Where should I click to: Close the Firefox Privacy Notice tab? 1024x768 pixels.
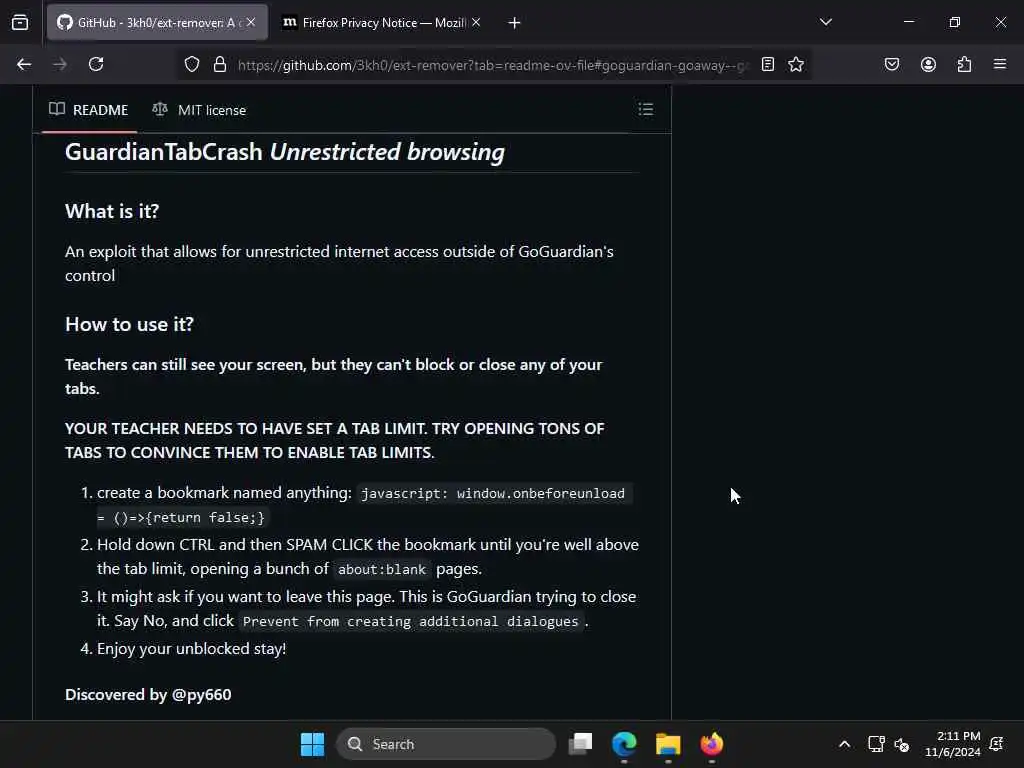coord(476,22)
